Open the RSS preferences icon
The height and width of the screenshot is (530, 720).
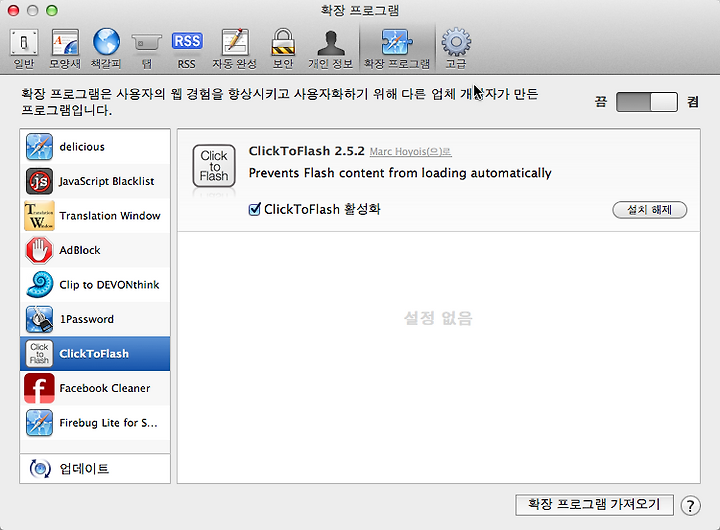point(187,41)
